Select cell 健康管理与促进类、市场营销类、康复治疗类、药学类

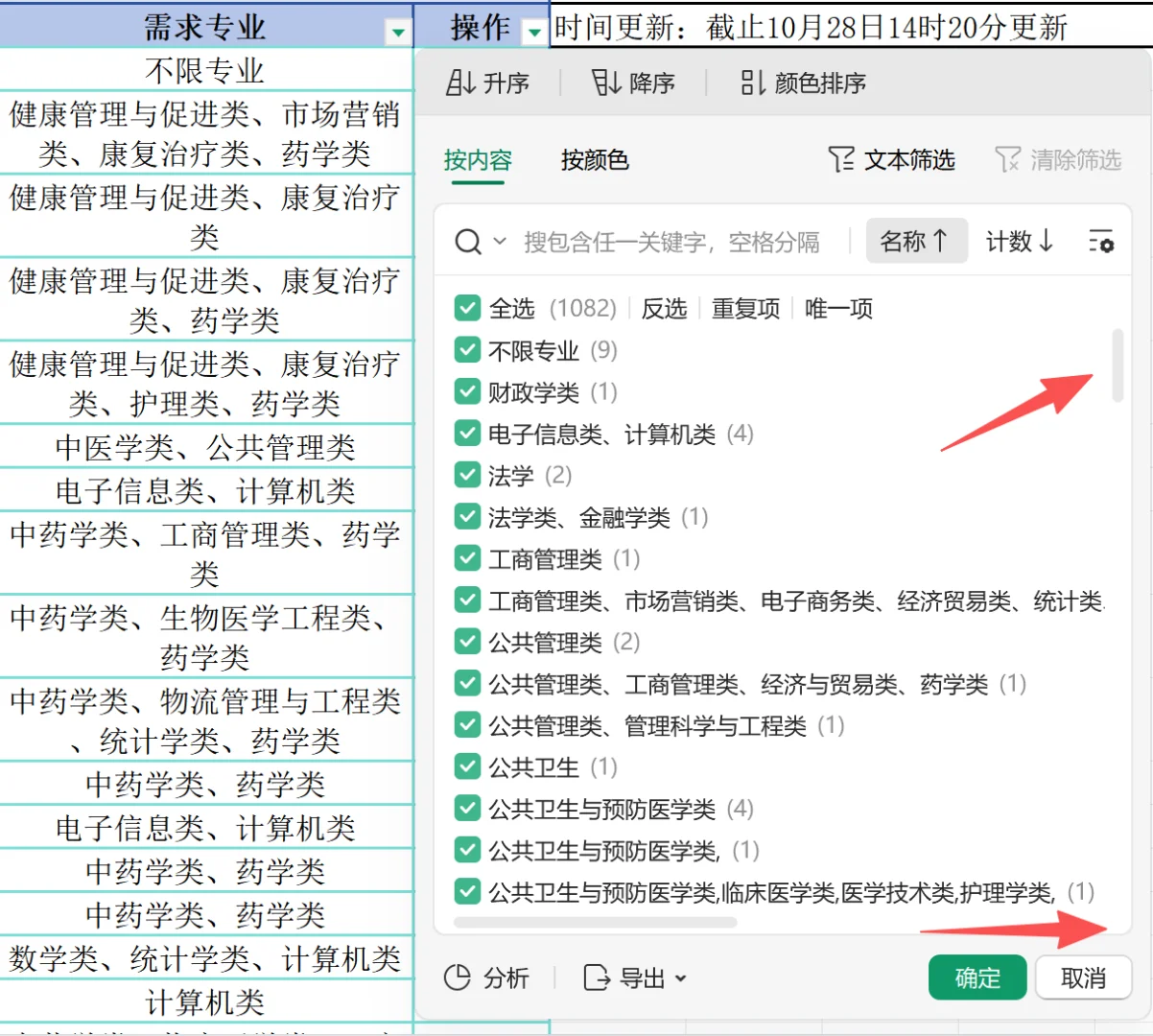[206, 133]
